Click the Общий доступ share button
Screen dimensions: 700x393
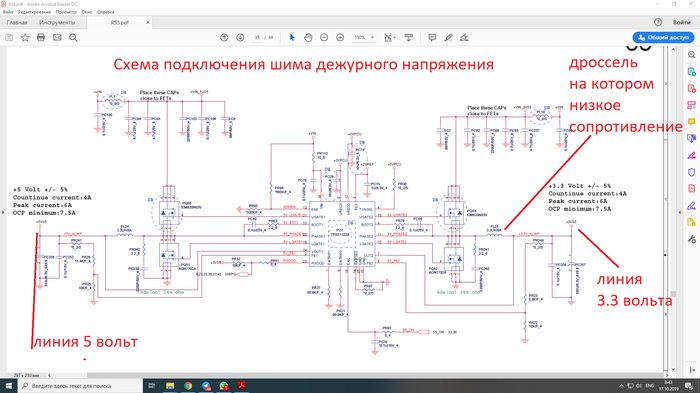(x=663, y=38)
